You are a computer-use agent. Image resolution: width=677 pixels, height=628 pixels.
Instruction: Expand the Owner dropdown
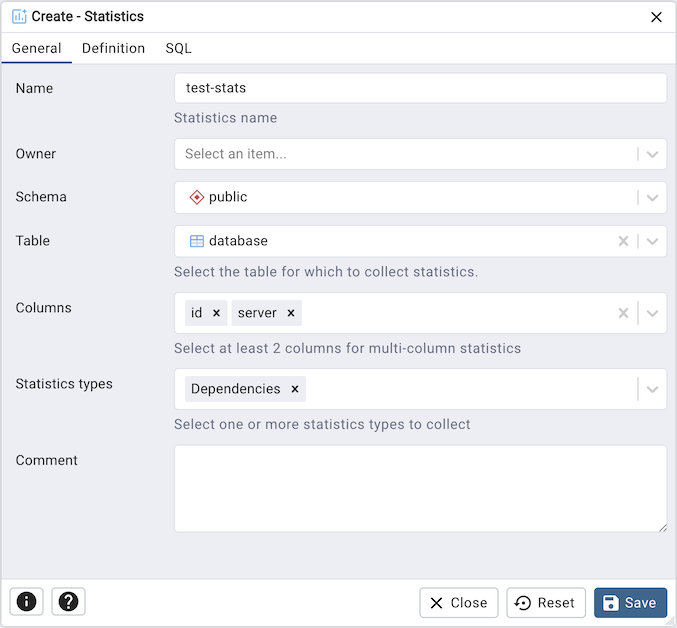click(652, 154)
